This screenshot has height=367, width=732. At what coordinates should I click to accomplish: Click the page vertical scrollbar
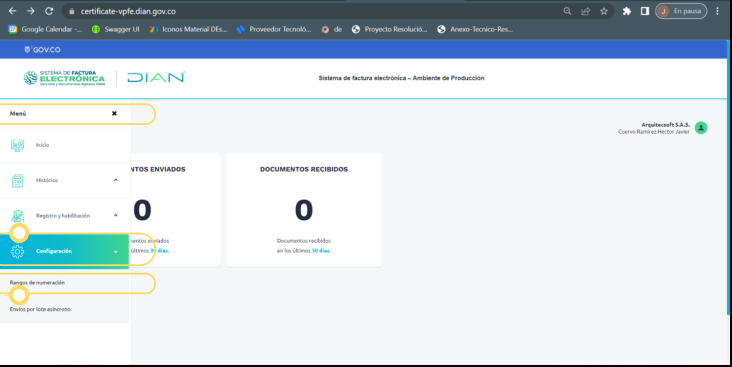[729, 177]
